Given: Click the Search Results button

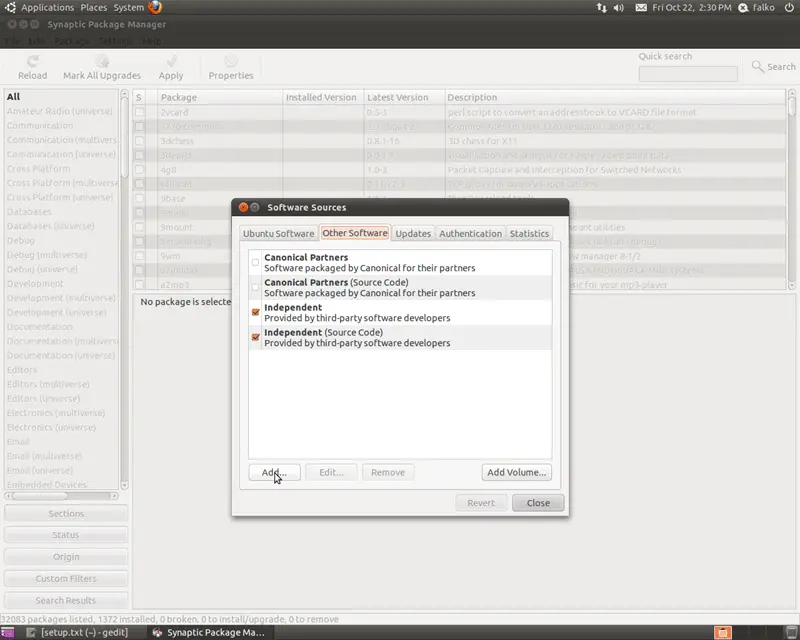Looking at the screenshot, I should (x=66, y=601).
